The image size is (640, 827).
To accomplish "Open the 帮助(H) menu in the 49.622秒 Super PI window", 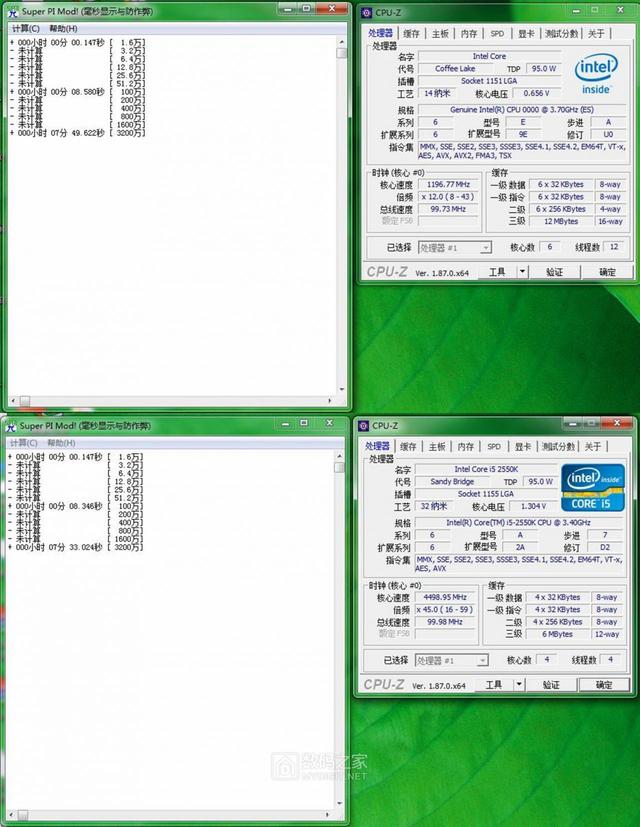I will [63, 28].
